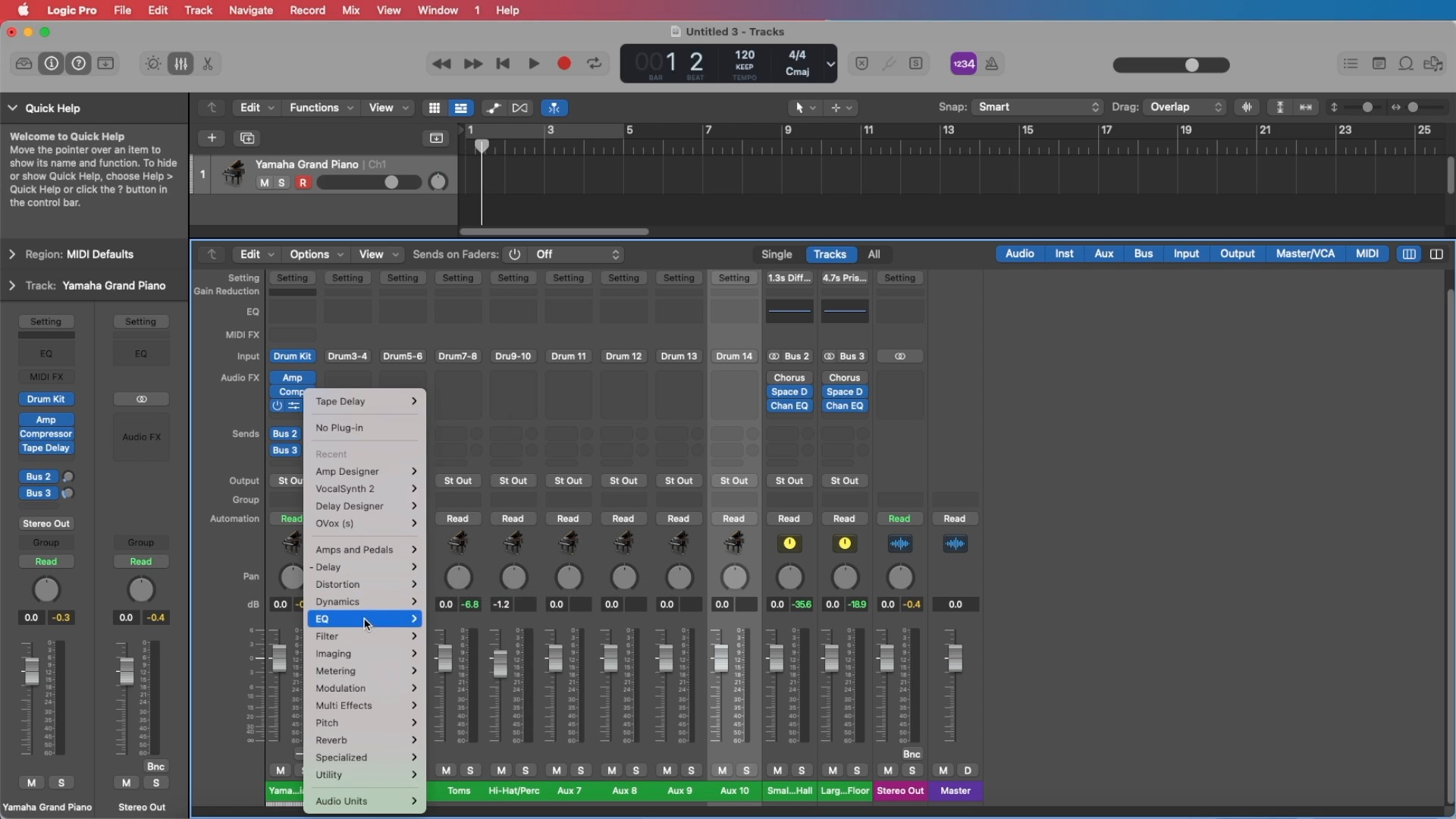Open the Navigate menu in menu bar

click(250, 10)
